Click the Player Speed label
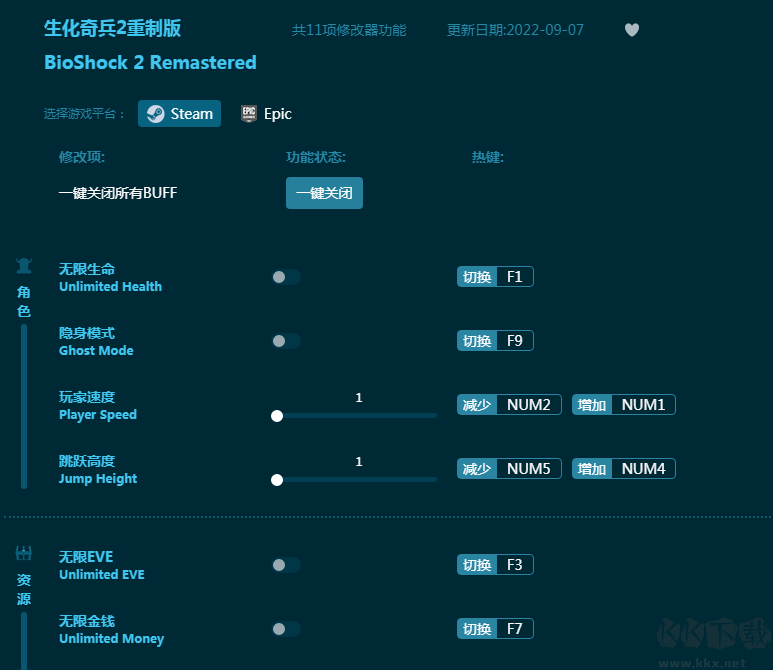 (x=98, y=415)
